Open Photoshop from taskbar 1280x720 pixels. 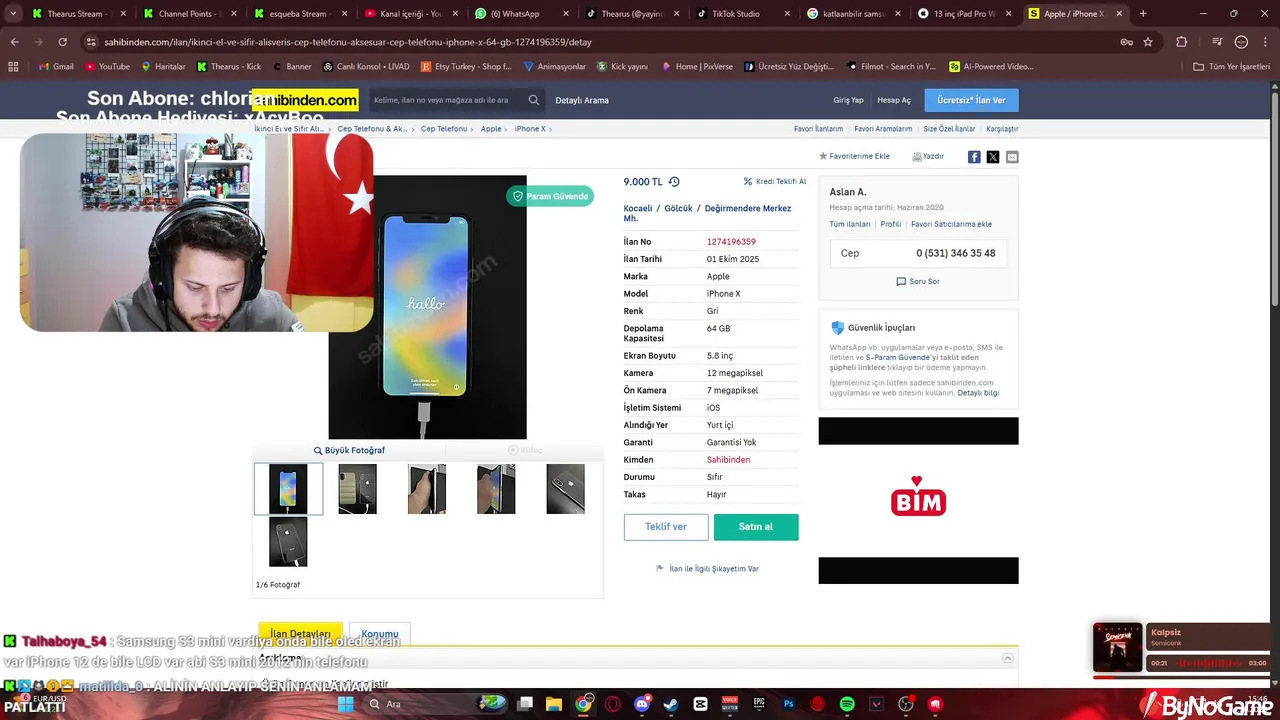pos(788,704)
